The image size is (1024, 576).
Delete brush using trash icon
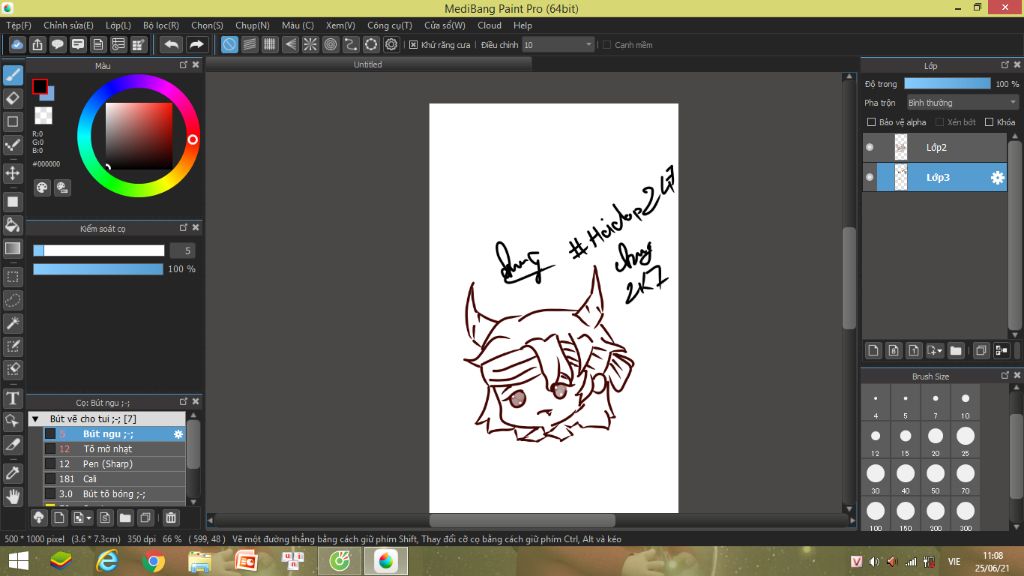(170, 518)
